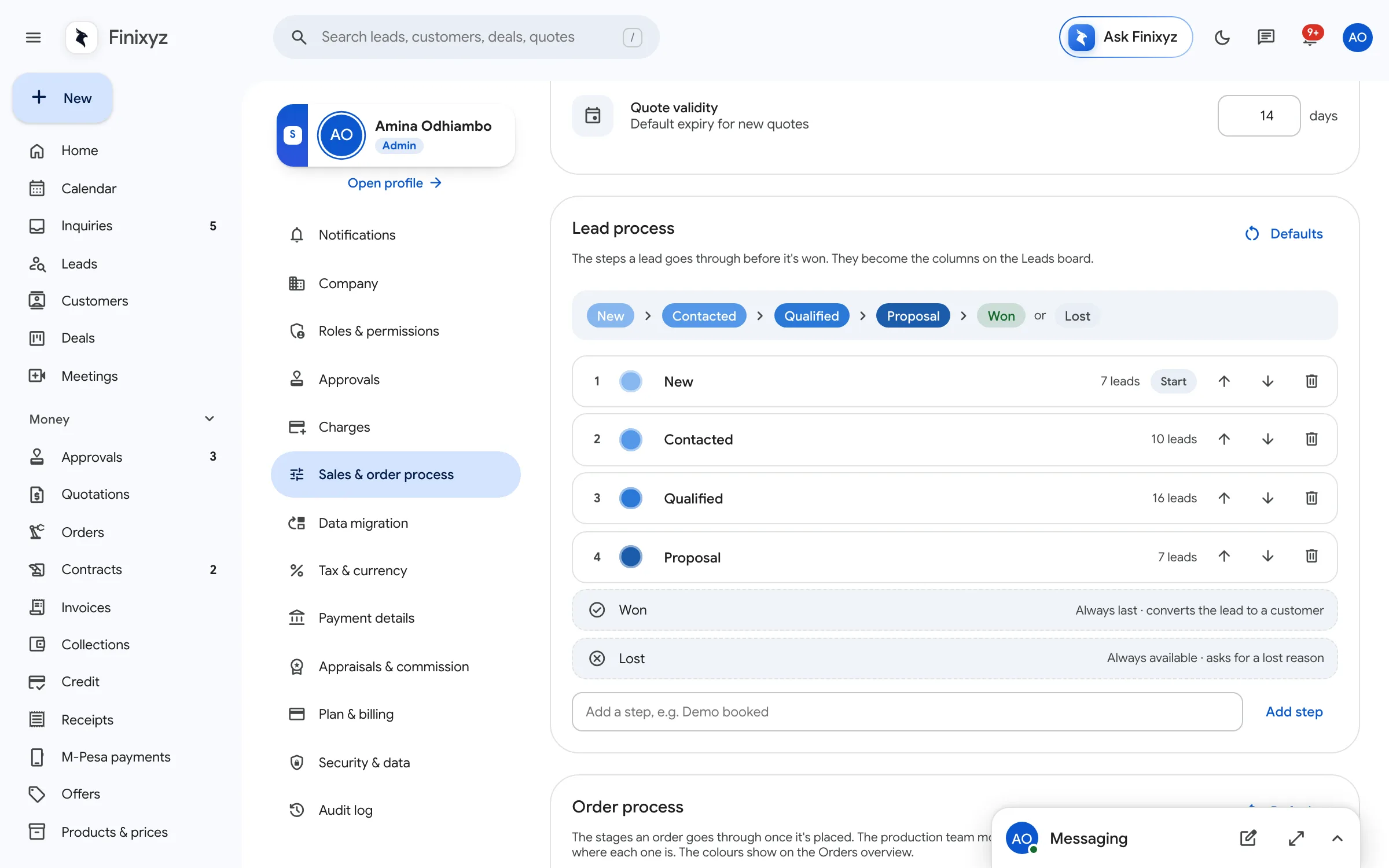Move the Contacted step up
Viewport: 1389px width, 868px height.
(x=1224, y=439)
